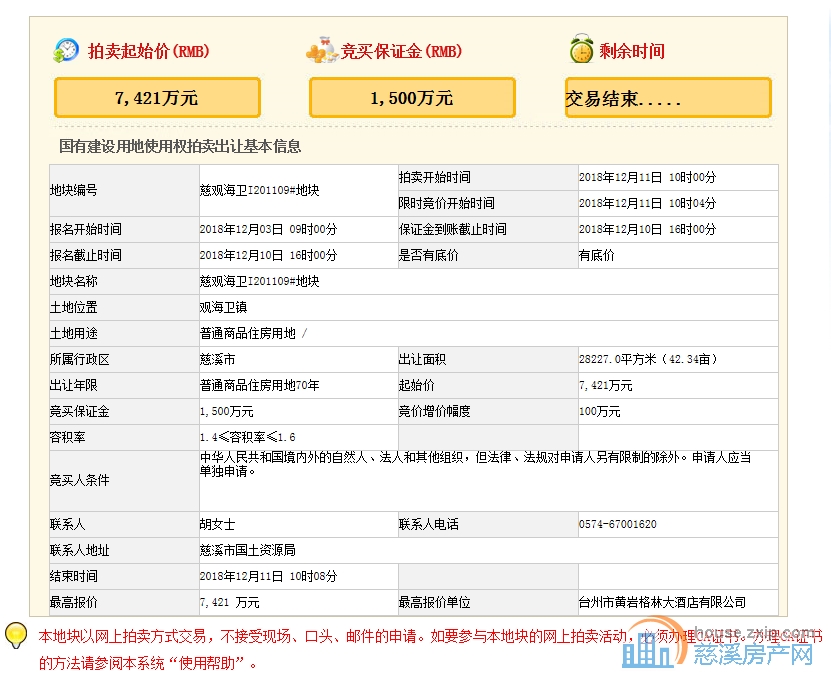Image resolution: width=831 pixels, height=684 pixels.
Task: Click the land area value 28227.0平方米
Action: [x=648, y=359]
